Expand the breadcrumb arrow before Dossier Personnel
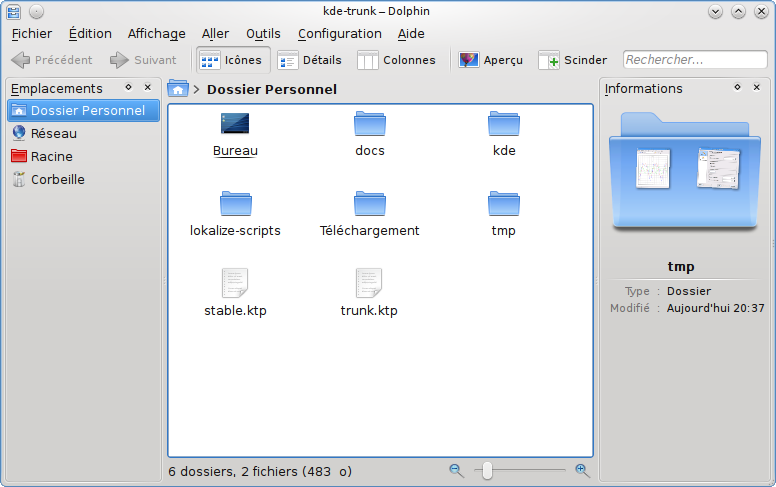 pos(197,90)
